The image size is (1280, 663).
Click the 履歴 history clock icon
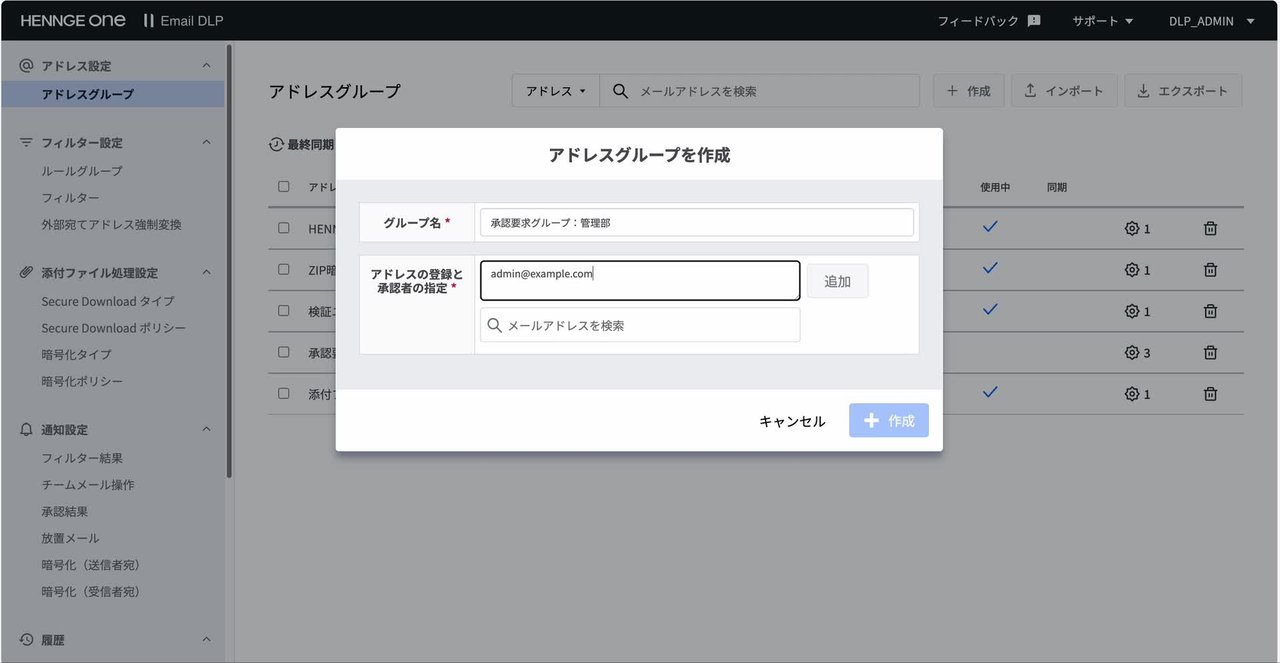[27, 640]
